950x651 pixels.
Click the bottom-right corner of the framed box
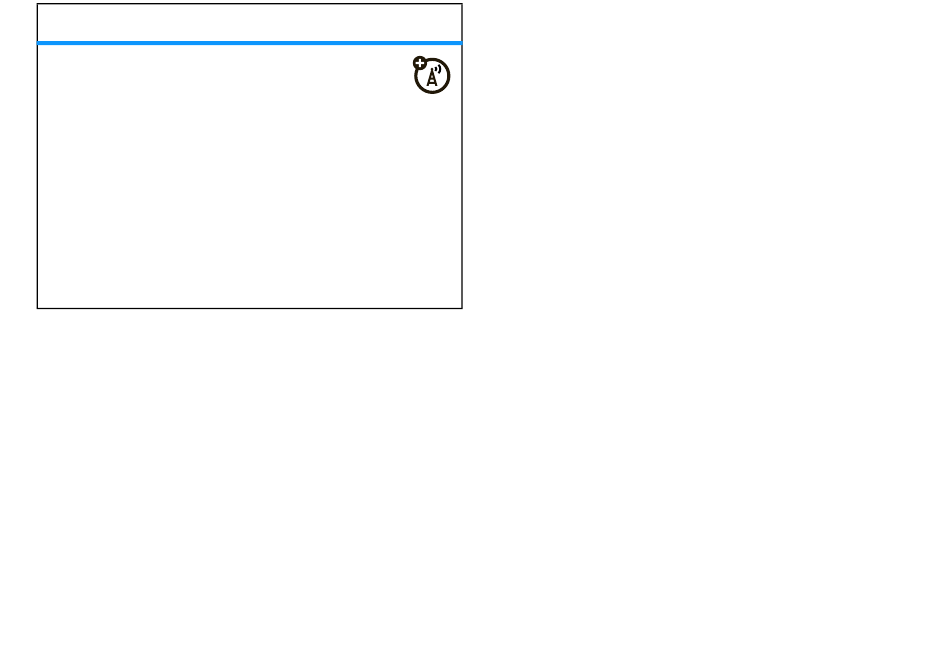[x=462, y=308]
